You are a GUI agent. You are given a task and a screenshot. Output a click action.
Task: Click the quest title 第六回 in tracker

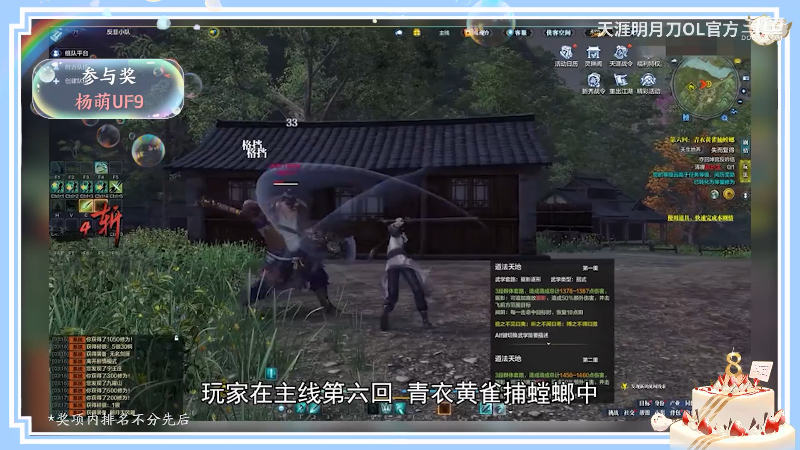click(x=702, y=140)
